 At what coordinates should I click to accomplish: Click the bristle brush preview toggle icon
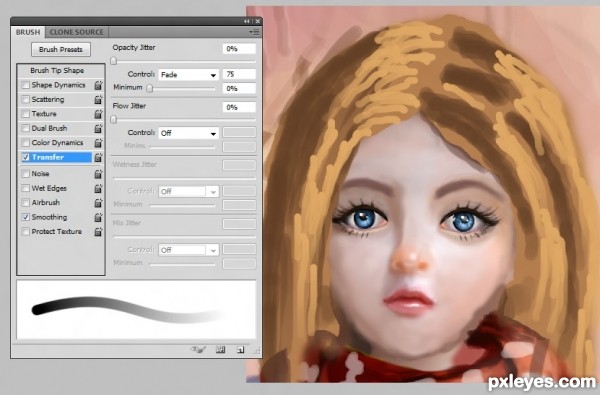[x=199, y=349]
